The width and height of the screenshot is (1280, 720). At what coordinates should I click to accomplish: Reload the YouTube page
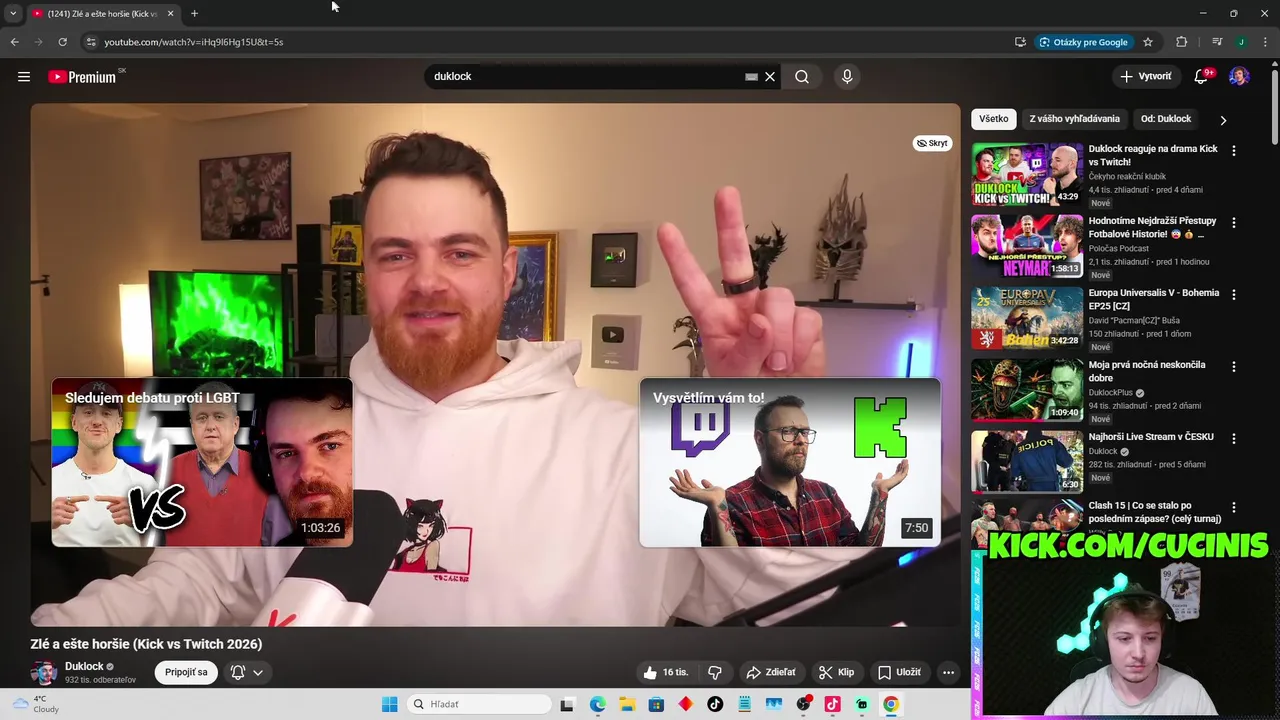[62, 42]
